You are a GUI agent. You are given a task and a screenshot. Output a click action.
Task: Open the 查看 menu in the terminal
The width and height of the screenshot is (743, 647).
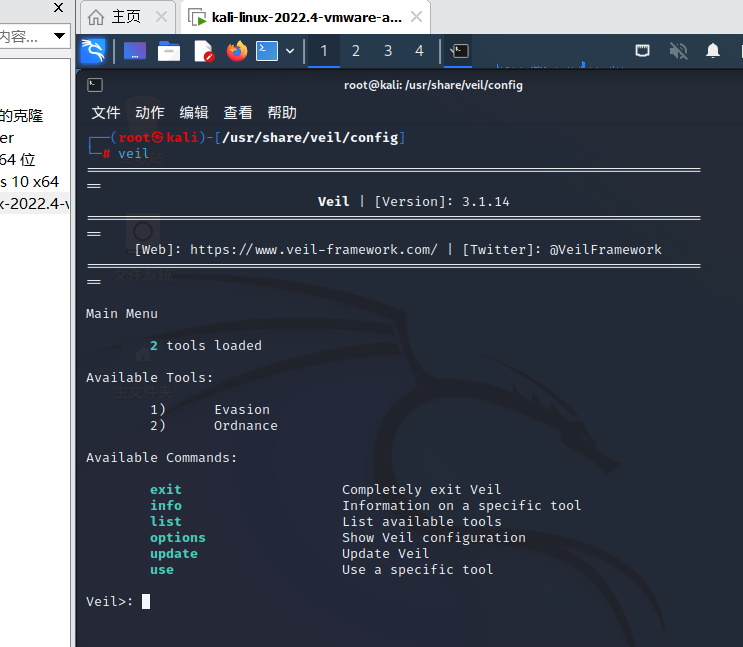coord(238,113)
